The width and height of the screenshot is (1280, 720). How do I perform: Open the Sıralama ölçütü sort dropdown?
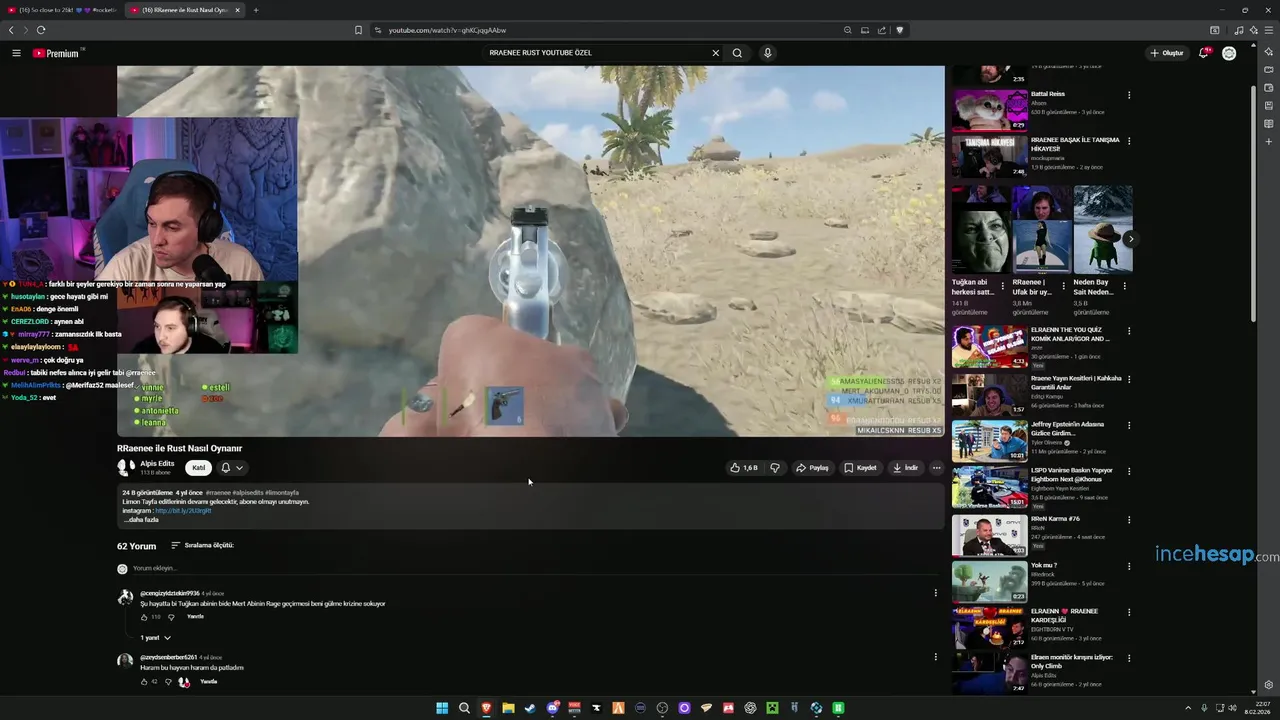tap(202, 546)
